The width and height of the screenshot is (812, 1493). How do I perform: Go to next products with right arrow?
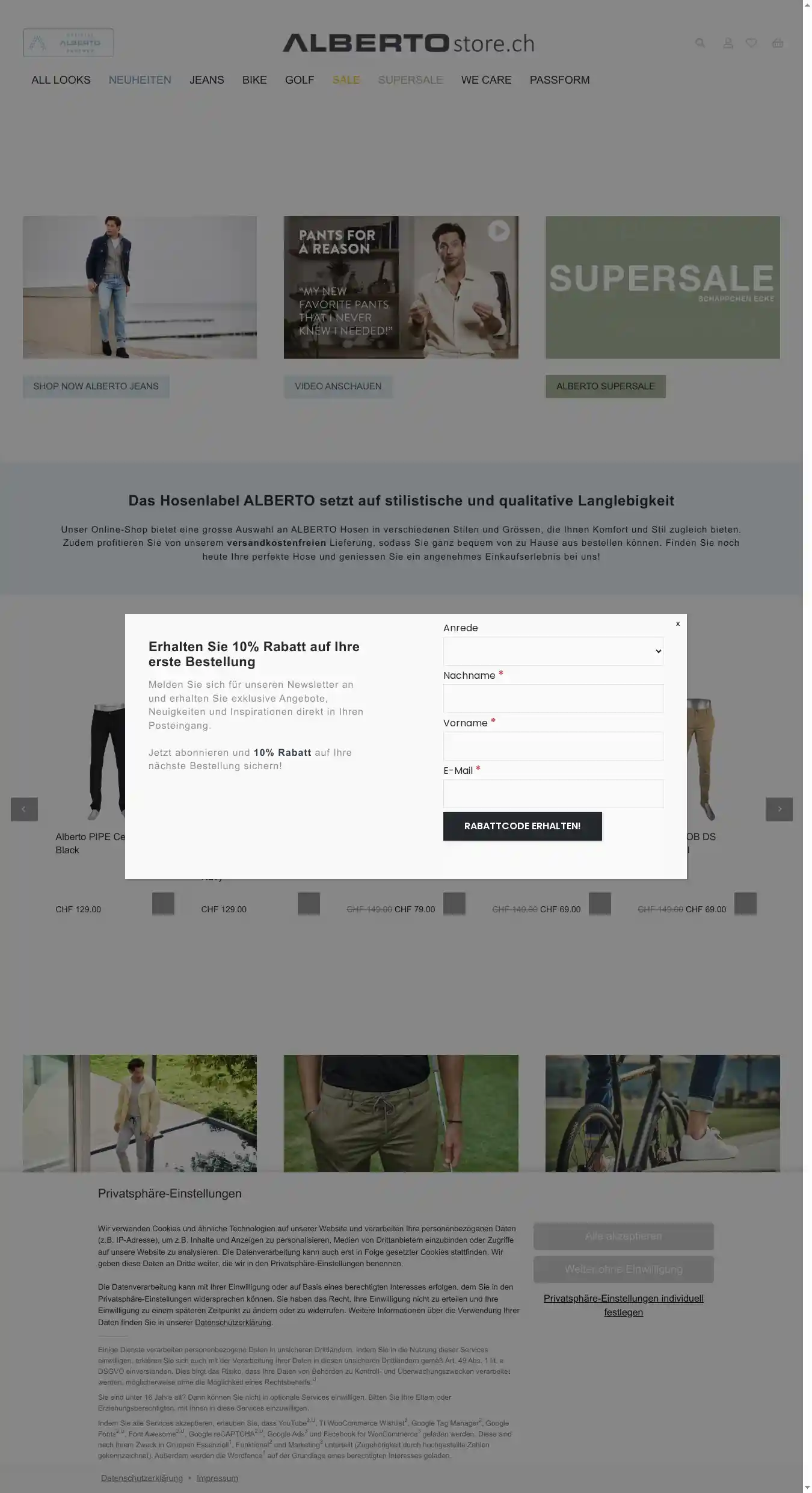[779, 809]
